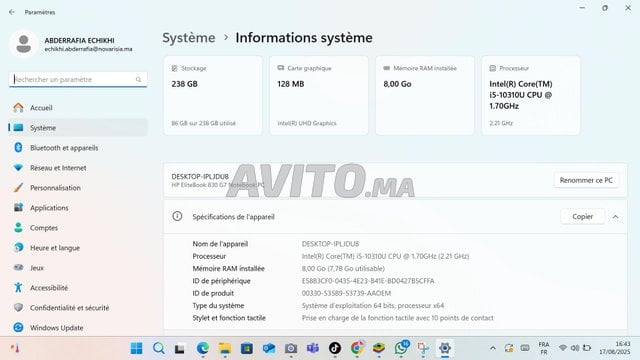The height and width of the screenshot is (360, 640).
Task: Open Google Chrome from taskbar
Action: coord(357,348)
